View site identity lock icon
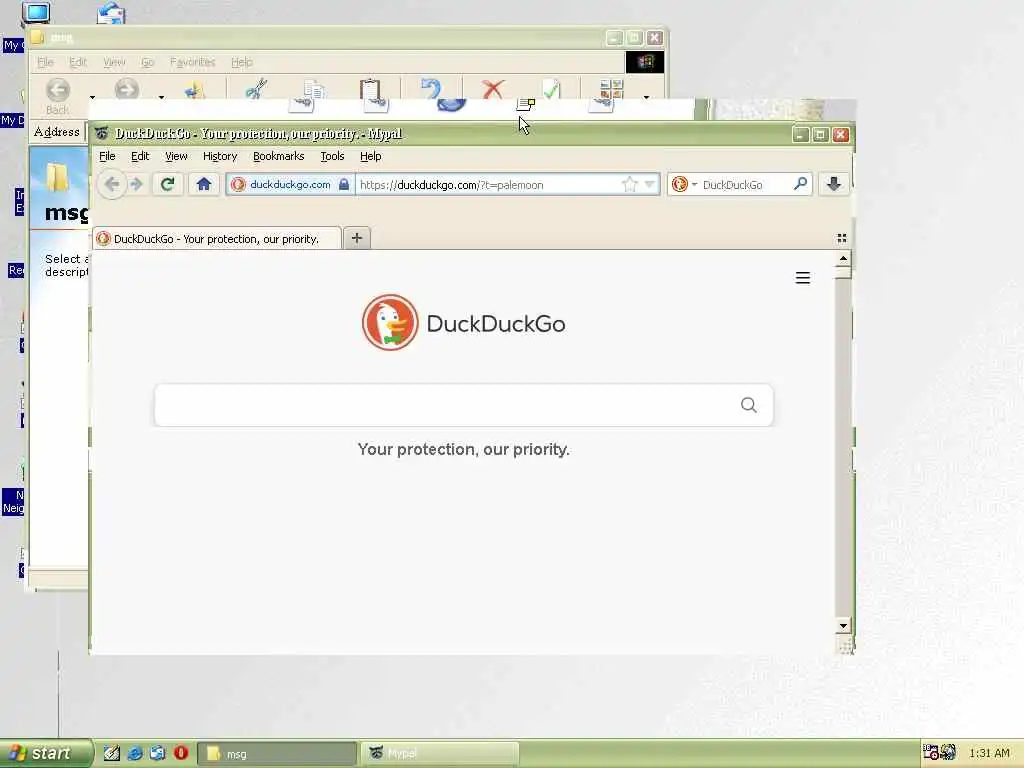 [344, 185]
